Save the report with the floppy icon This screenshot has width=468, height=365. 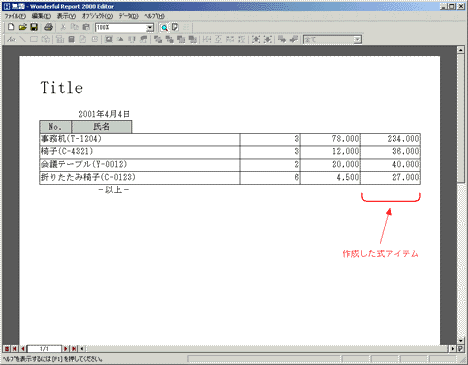[x=34, y=27]
